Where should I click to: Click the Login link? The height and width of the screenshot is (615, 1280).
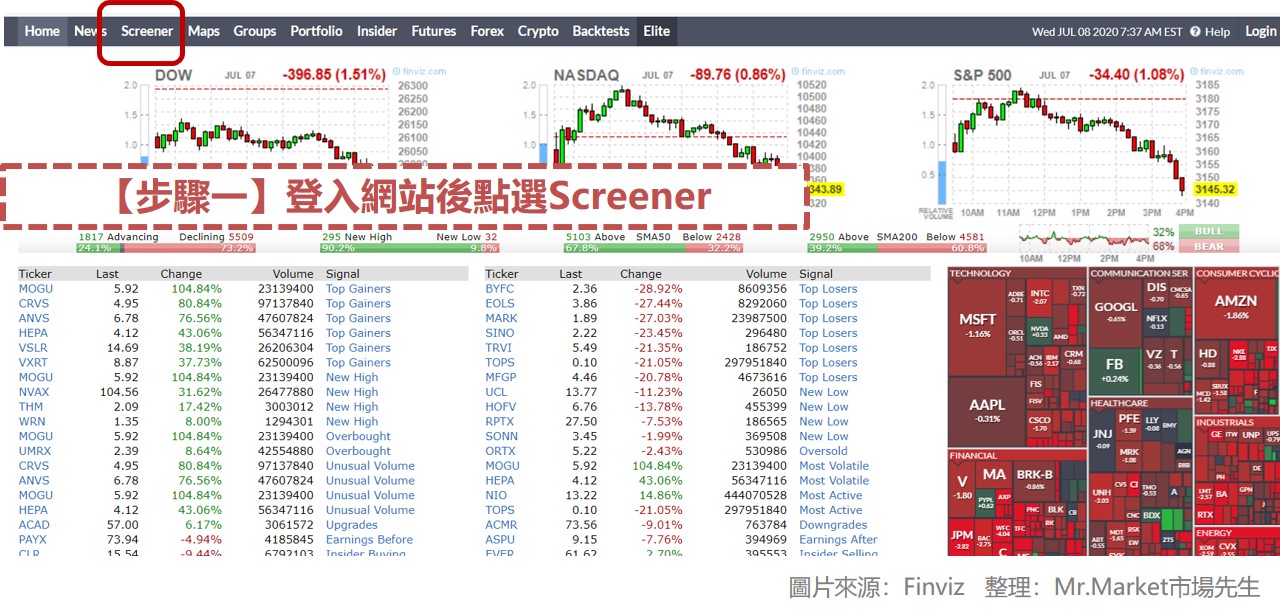[1260, 31]
